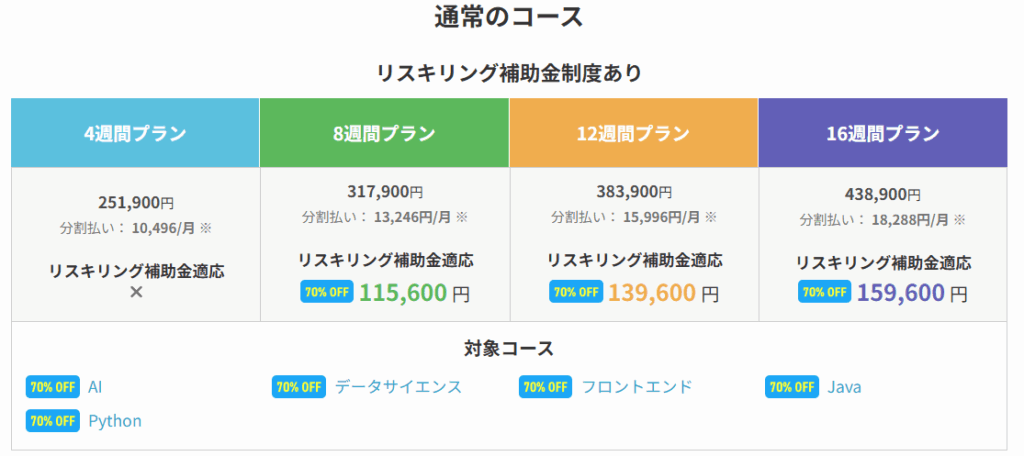Click the 70% OFF badge beside AI
This screenshot has height=456, width=1024.
[53, 387]
